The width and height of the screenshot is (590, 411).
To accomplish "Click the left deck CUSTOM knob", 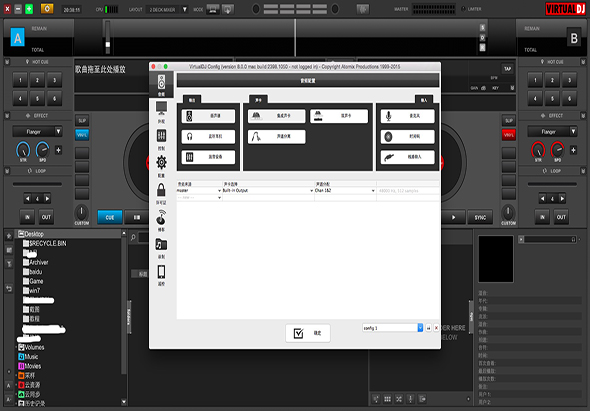I will click(82, 213).
